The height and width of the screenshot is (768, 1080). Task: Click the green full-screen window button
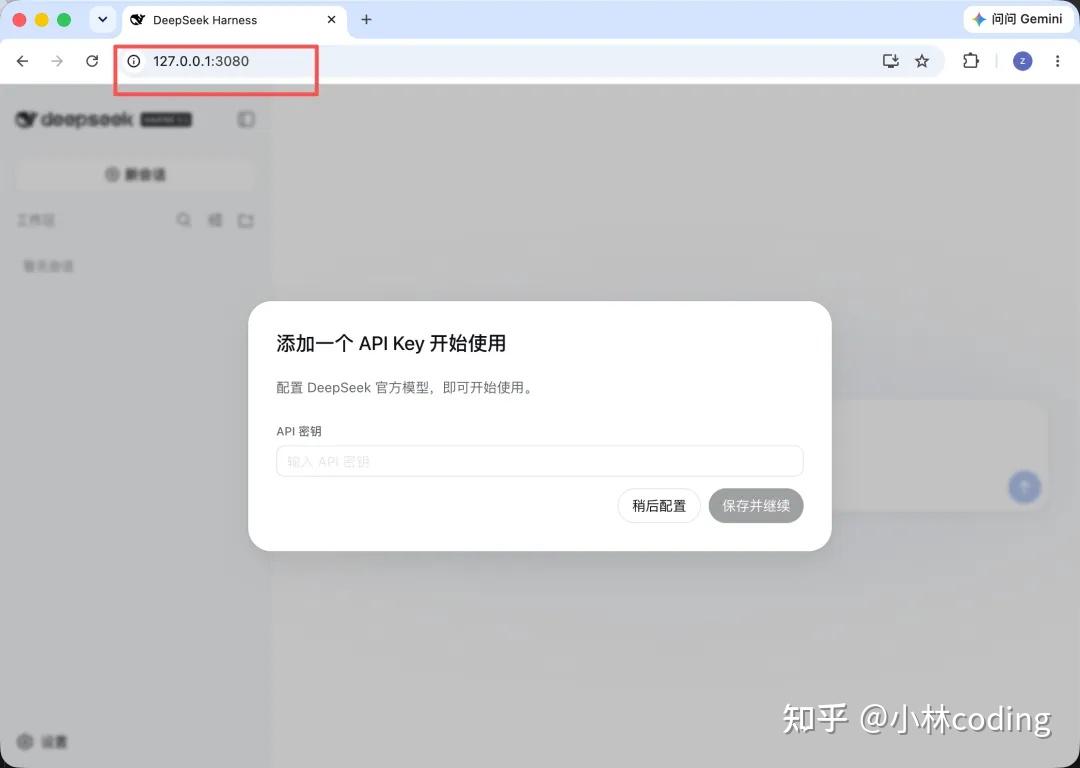pyautogui.click(x=64, y=19)
